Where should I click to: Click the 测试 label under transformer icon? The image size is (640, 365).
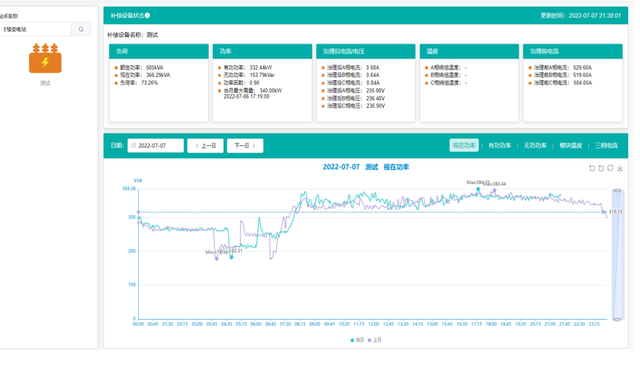[x=45, y=83]
